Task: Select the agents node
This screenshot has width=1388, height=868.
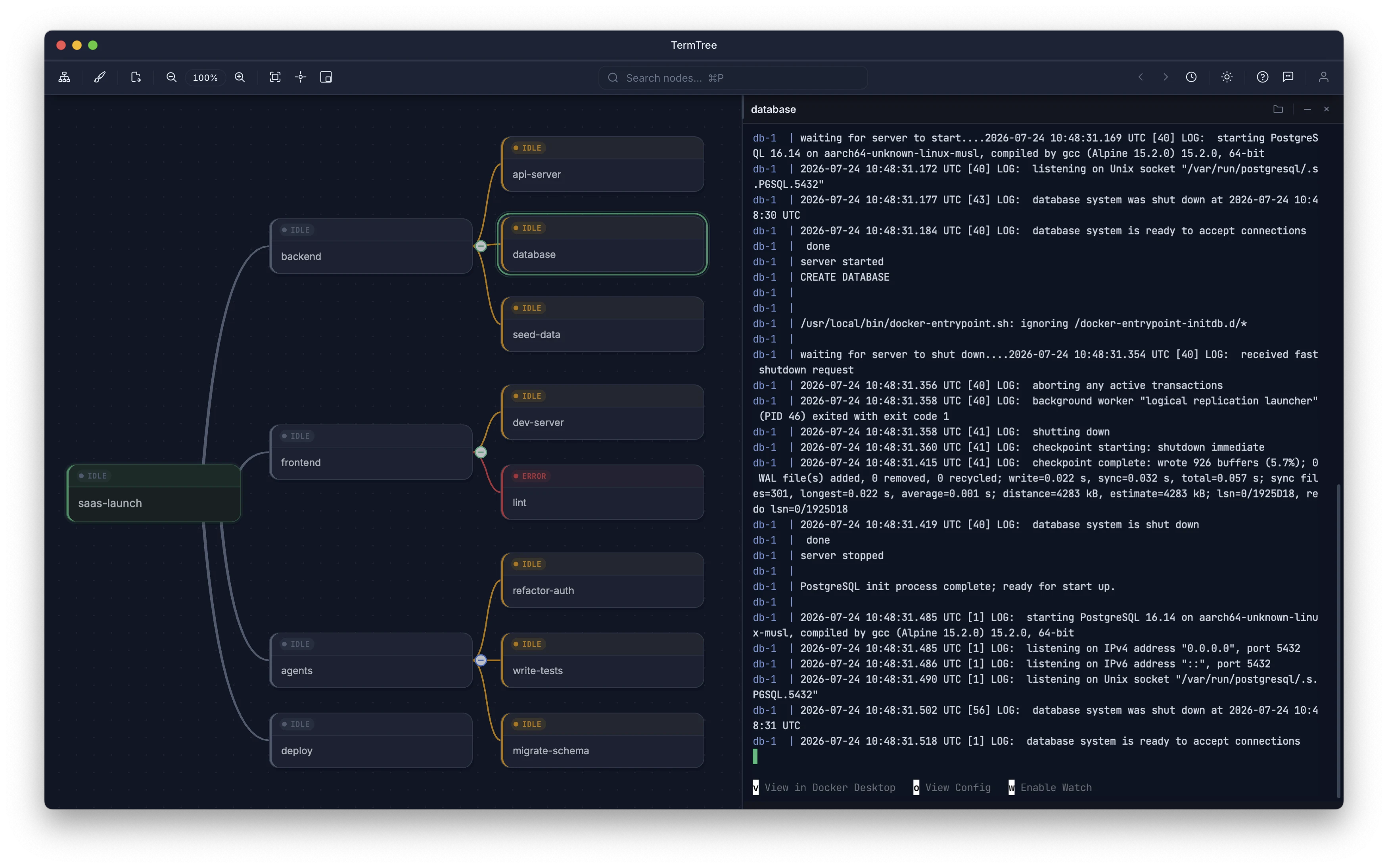Action: [x=371, y=660]
